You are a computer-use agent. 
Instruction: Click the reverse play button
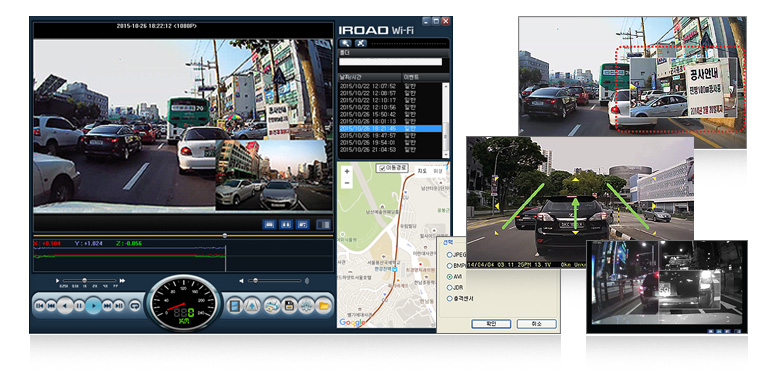tap(65, 305)
